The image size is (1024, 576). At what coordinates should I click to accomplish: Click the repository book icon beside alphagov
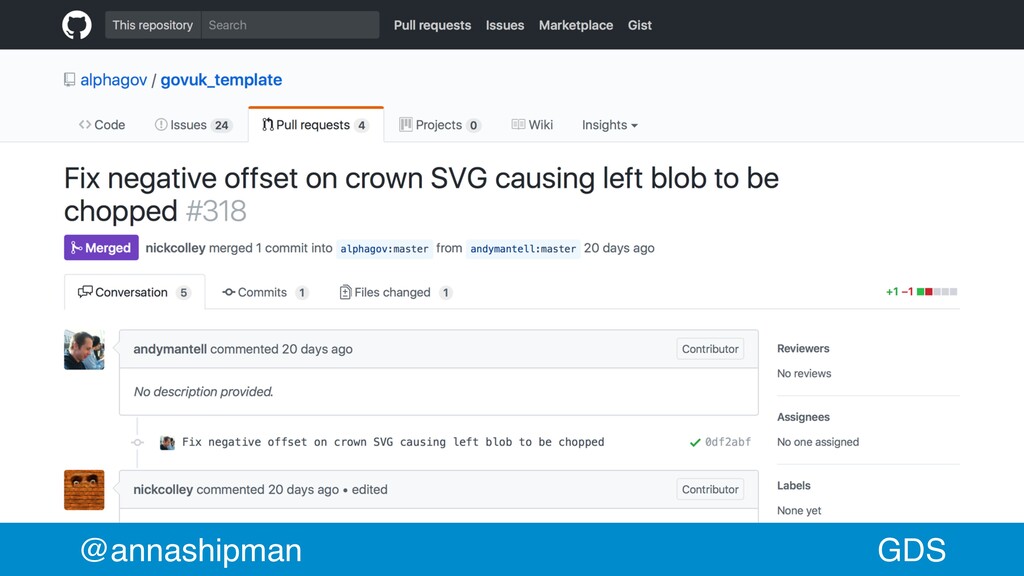tap(69, 80)
